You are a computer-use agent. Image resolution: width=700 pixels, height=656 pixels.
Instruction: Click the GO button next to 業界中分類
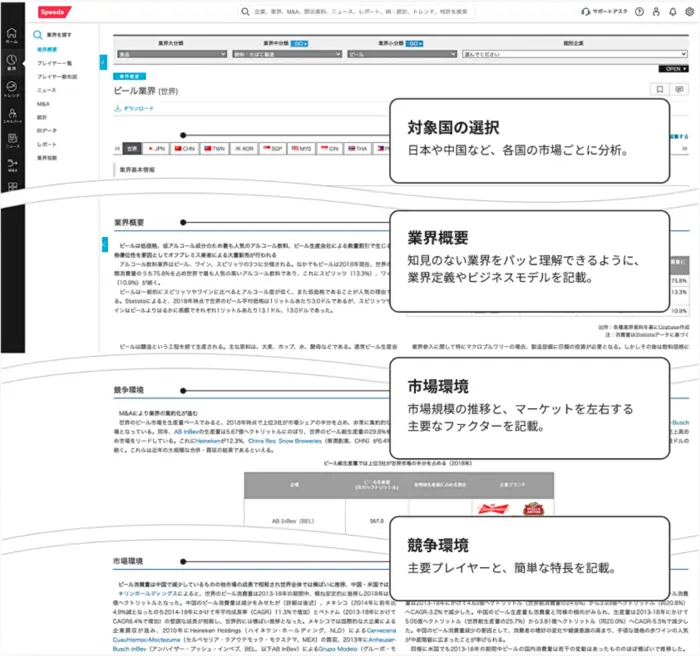299,43
